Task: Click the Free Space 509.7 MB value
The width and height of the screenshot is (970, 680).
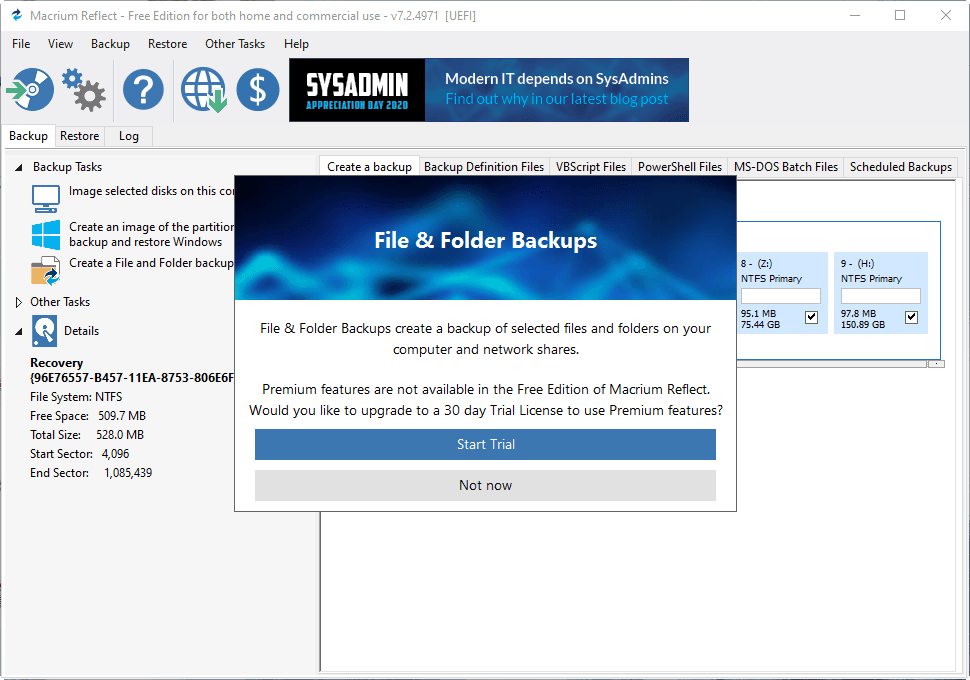Action: coord(122,416)
